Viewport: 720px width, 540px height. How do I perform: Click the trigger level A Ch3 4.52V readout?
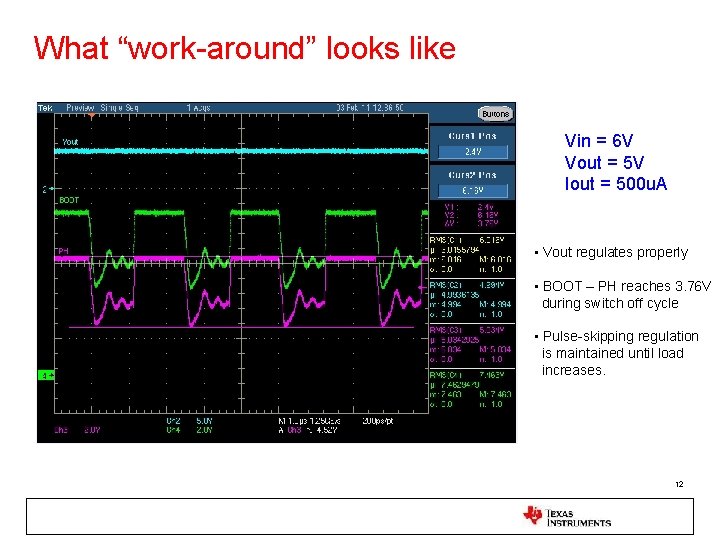[308, 430]
